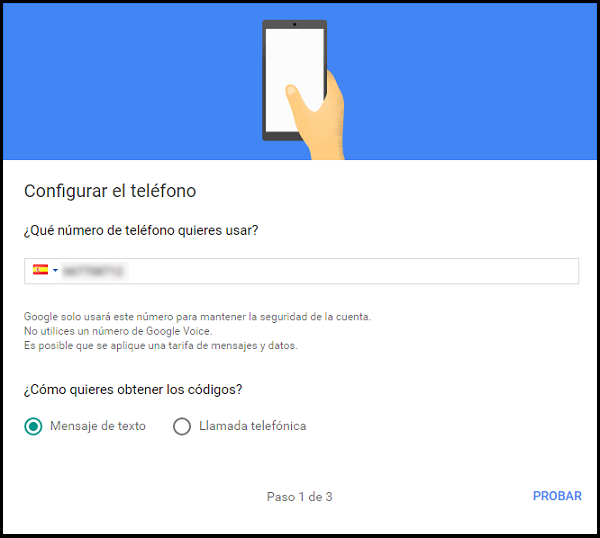This screenshot has width=600, height=538.
Task: Select the Llamada telefónica radio button
Action: [182, 426]
